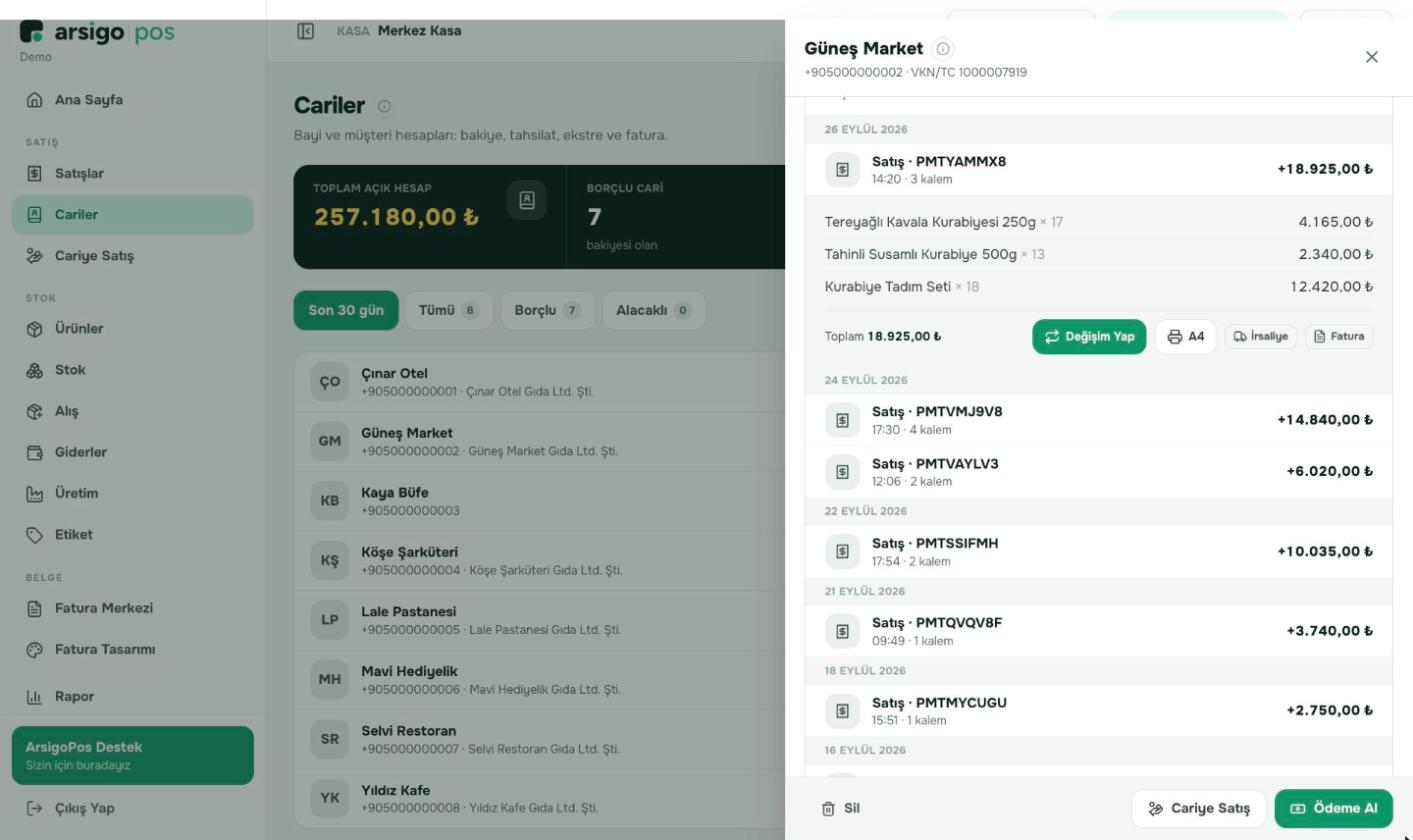Click the receipt icon for PMTSSIFMH
This screenshot has width=1413, height=840.
842,552
